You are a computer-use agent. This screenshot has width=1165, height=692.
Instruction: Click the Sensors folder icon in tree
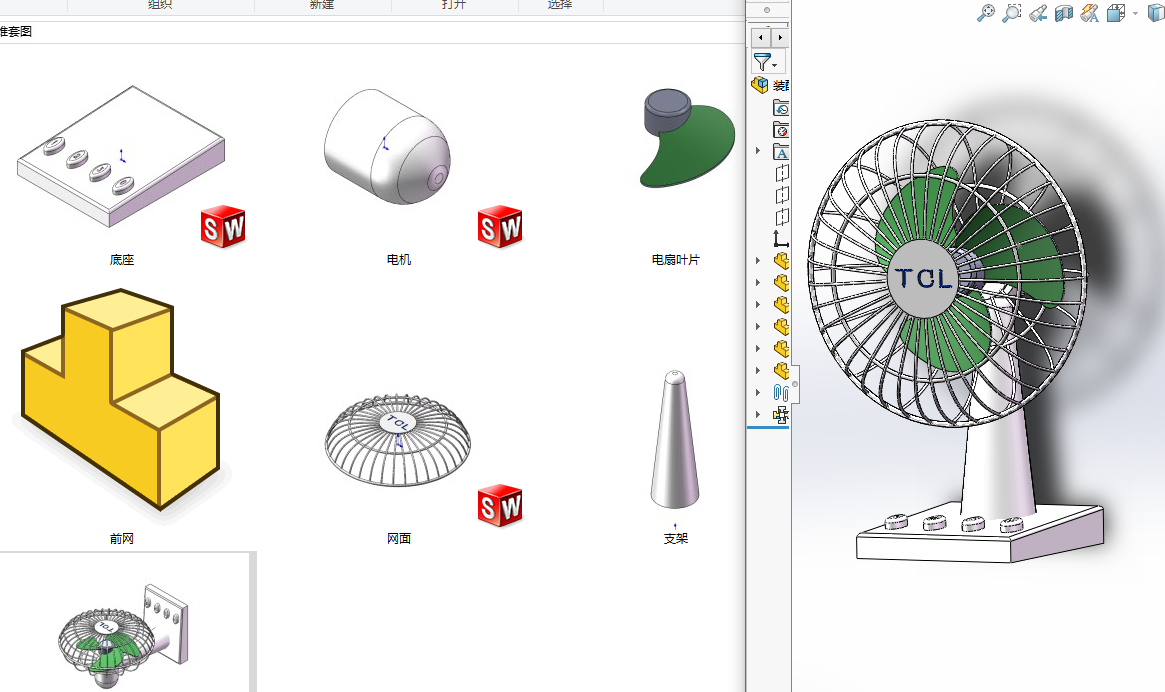point(781,130)
